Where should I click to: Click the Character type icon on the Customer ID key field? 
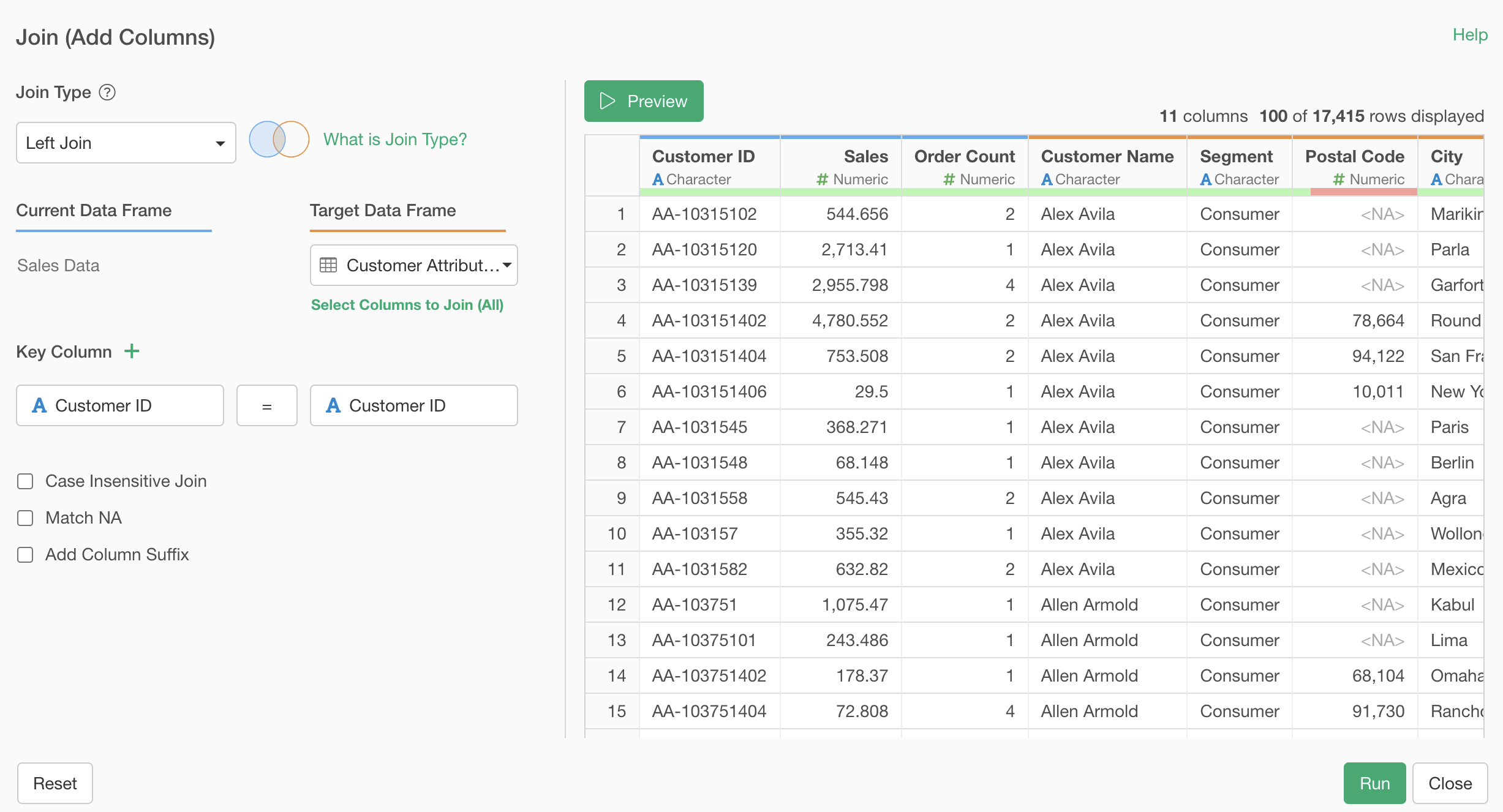pyautogui.click(x=39, y=405)
